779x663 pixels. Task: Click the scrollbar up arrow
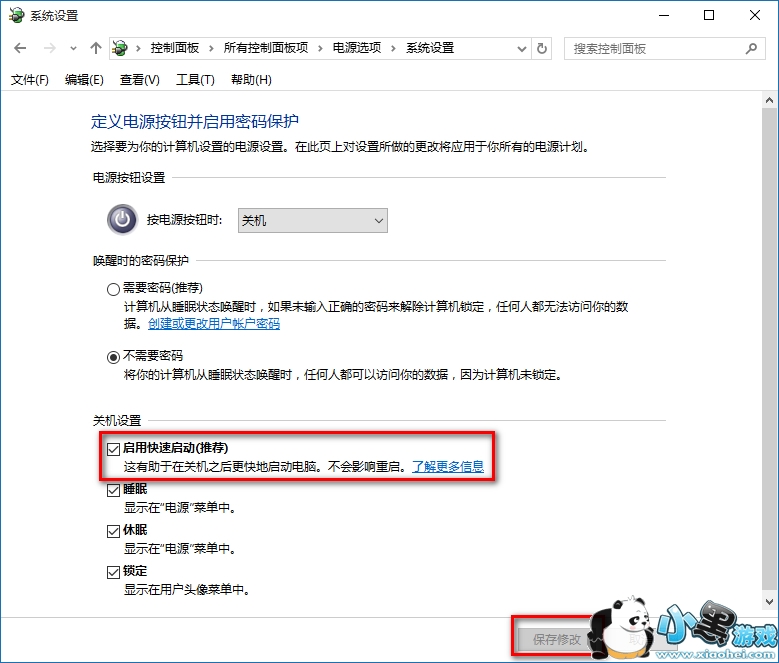tap(770, 100)
